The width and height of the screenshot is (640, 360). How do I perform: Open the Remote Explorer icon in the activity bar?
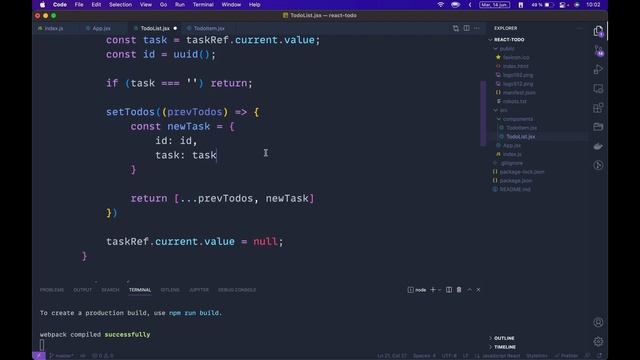pos(598,89)
